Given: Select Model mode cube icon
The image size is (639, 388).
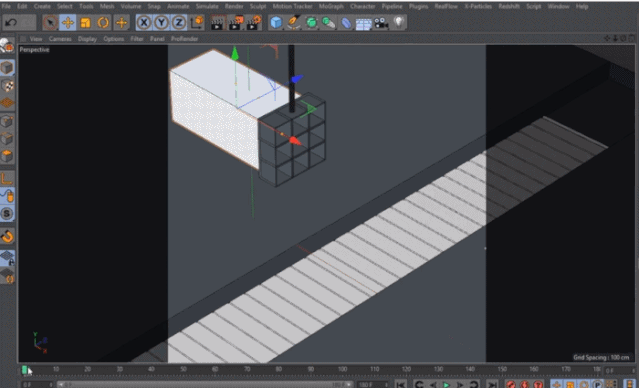Looking at the screenshot, I should 7,68.
